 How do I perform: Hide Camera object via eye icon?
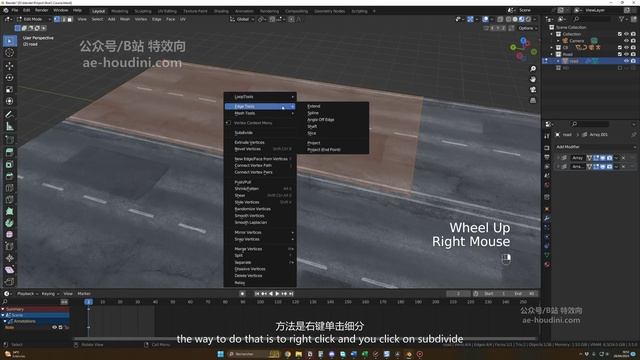[x=627, y=41]
